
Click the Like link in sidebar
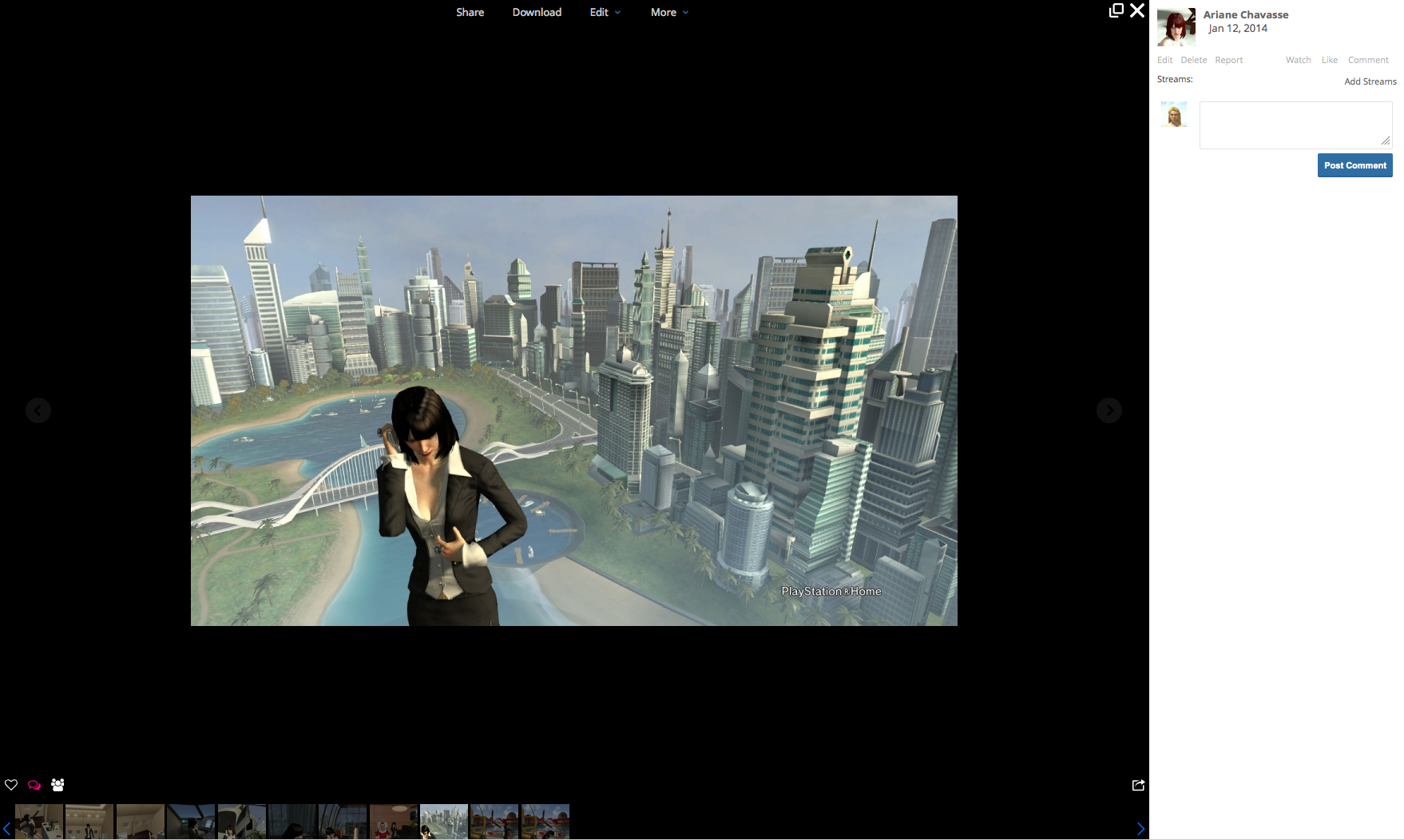(1330, 60)
